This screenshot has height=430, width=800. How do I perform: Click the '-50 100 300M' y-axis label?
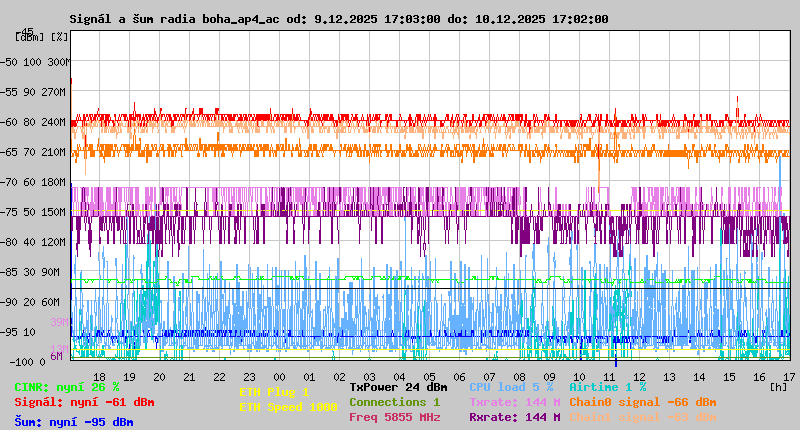(x=35, y=62)
